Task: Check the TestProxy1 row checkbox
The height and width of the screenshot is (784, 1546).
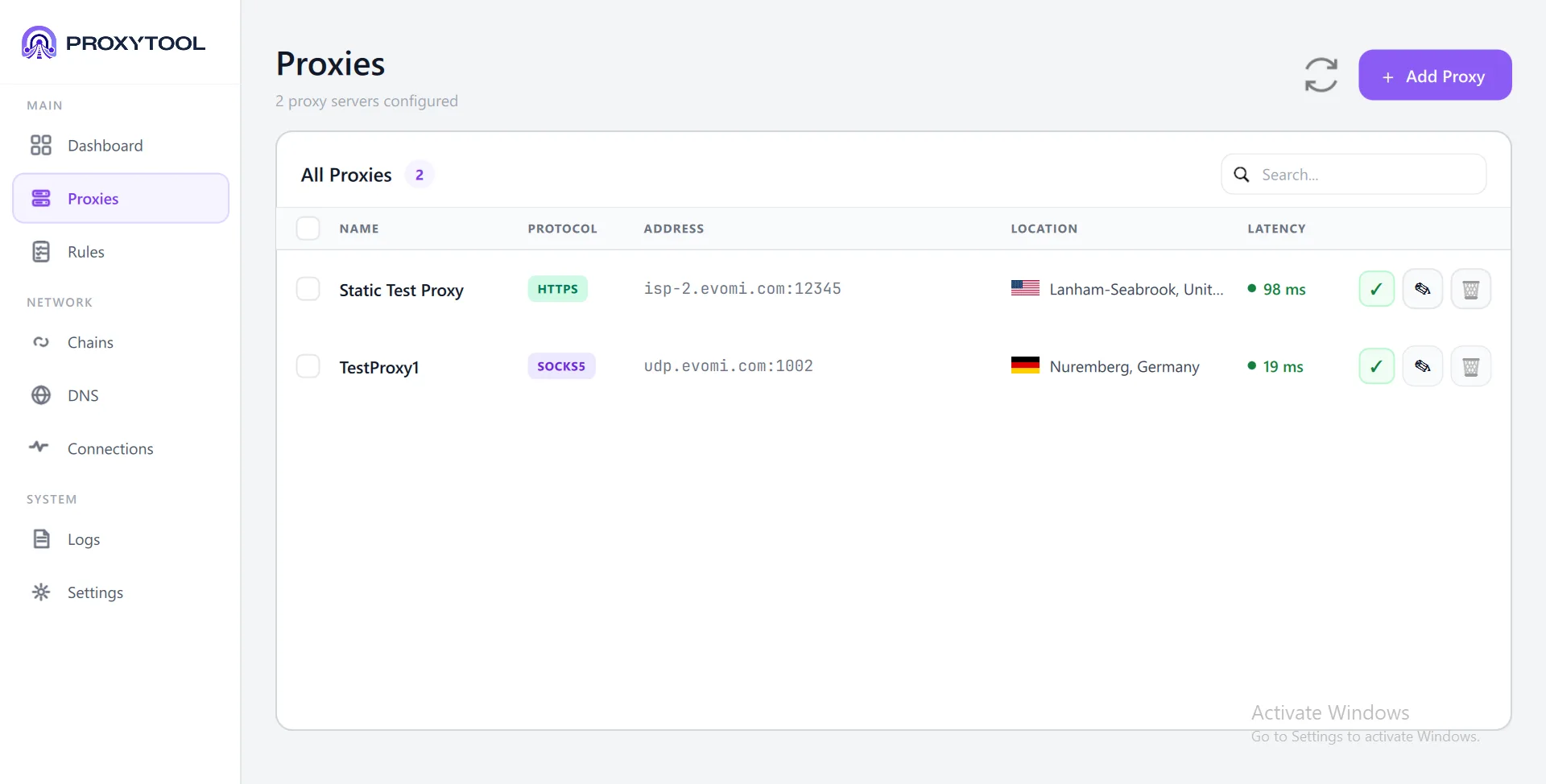Action: point(308,366)
